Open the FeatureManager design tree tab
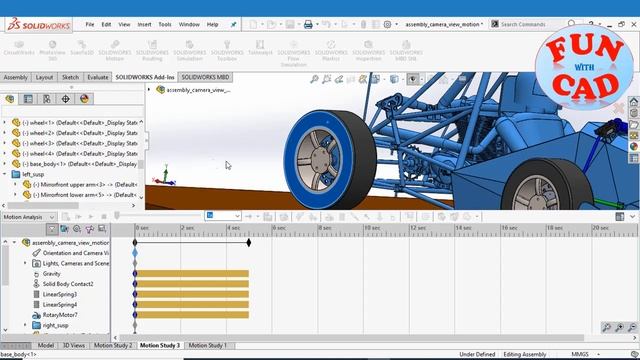This screenshot has width=640, height=360. click(x=10, y=99)
